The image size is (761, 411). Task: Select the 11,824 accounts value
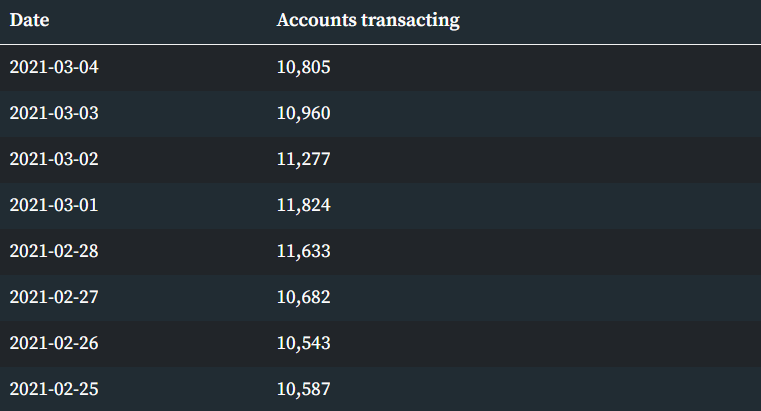[x=303, y=205]
